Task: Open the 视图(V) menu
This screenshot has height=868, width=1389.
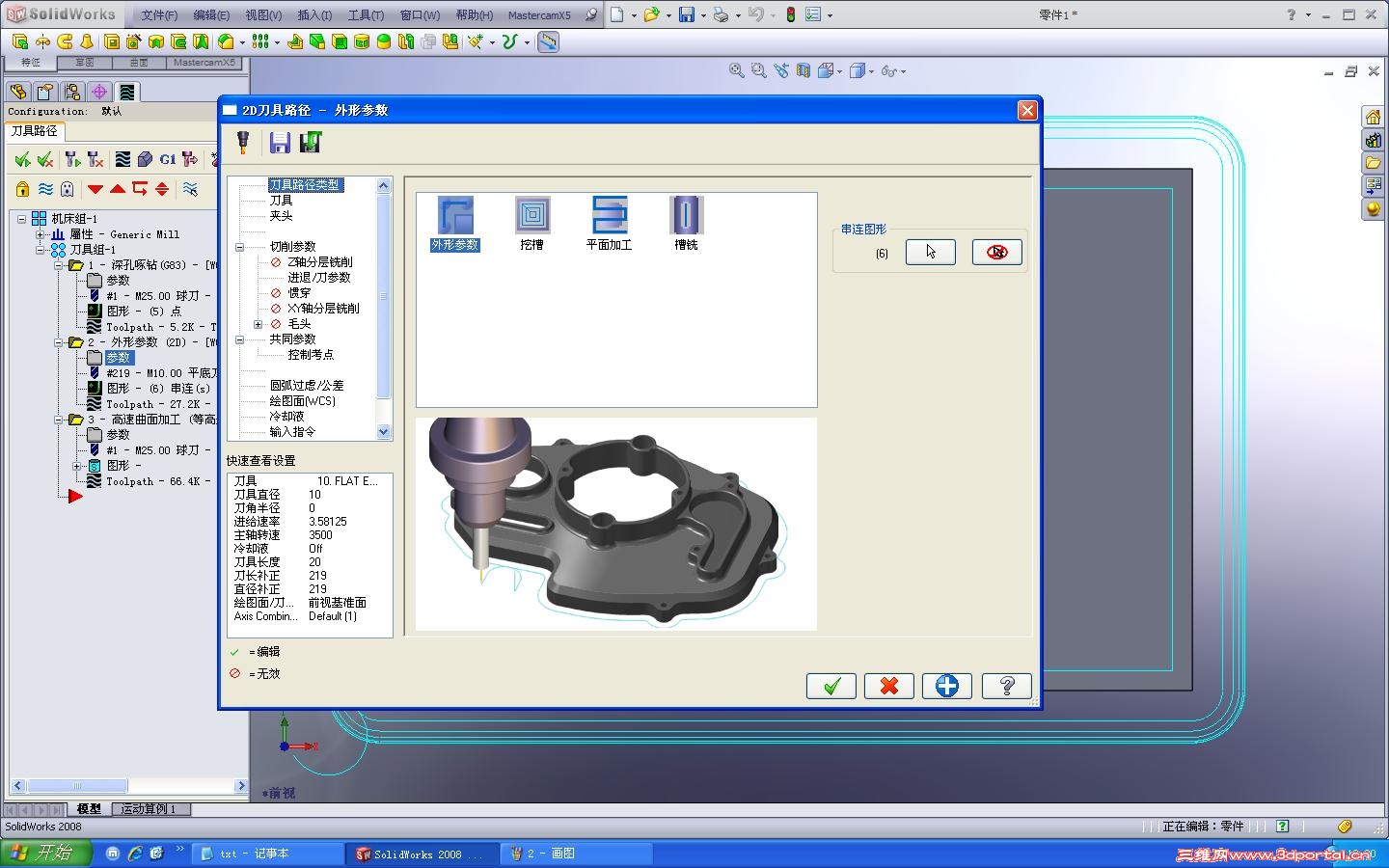Action: [263, 15]
